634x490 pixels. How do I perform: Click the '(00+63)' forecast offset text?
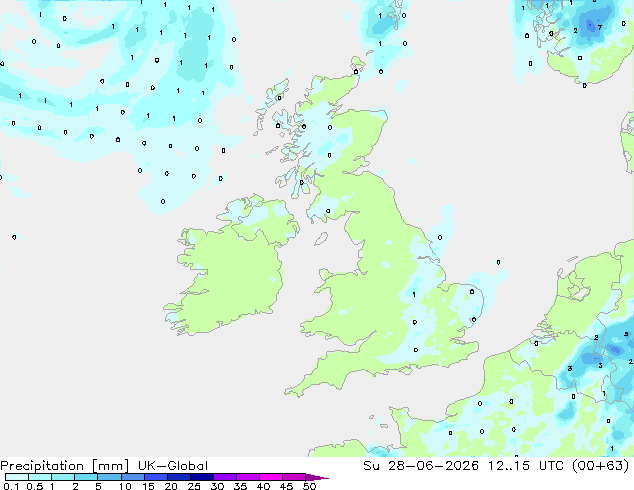click(x=601, y=466)
